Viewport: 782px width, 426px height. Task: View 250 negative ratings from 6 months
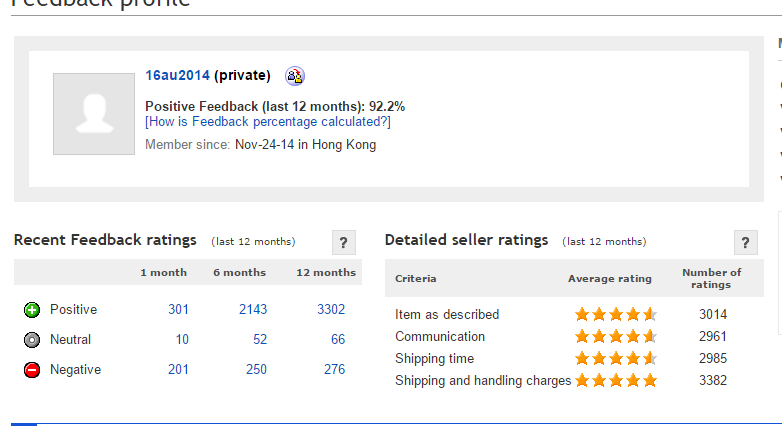[x=256, y=369]
